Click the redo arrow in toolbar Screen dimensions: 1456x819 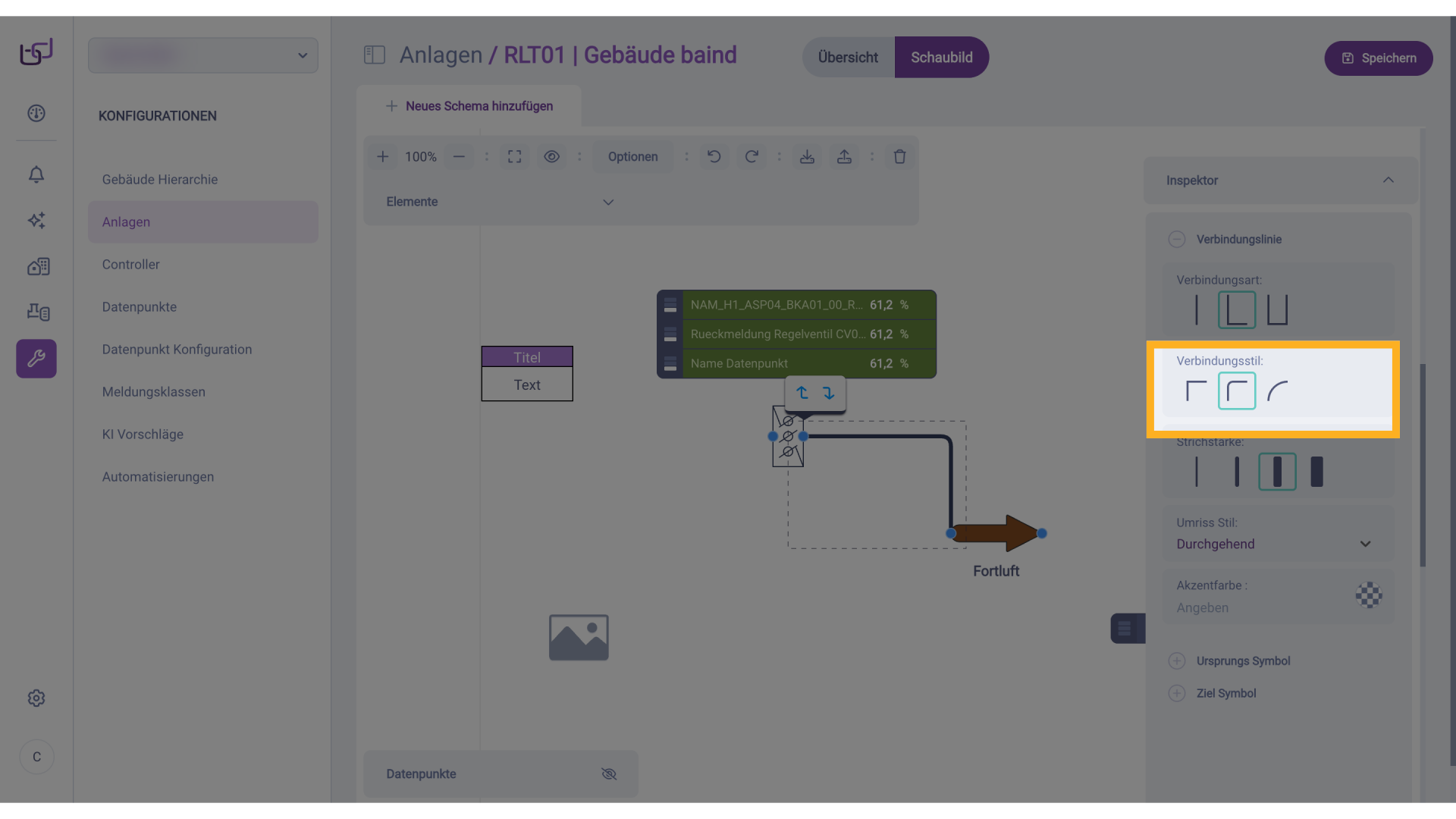point(751,156)
